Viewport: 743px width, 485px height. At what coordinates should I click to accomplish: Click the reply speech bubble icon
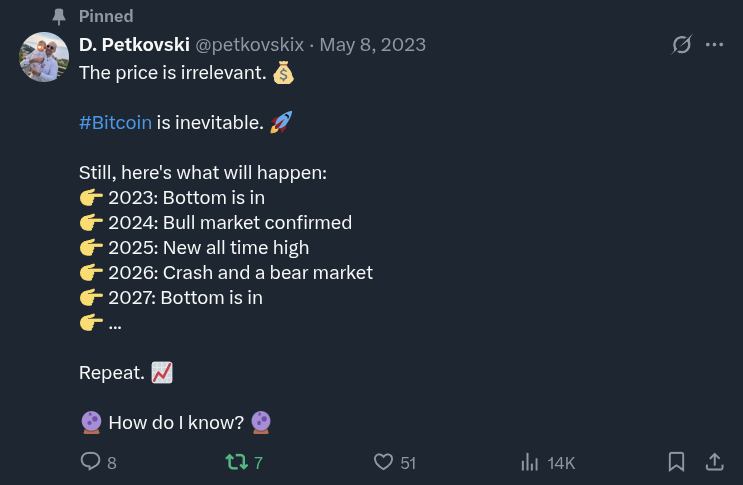(90, 462)
